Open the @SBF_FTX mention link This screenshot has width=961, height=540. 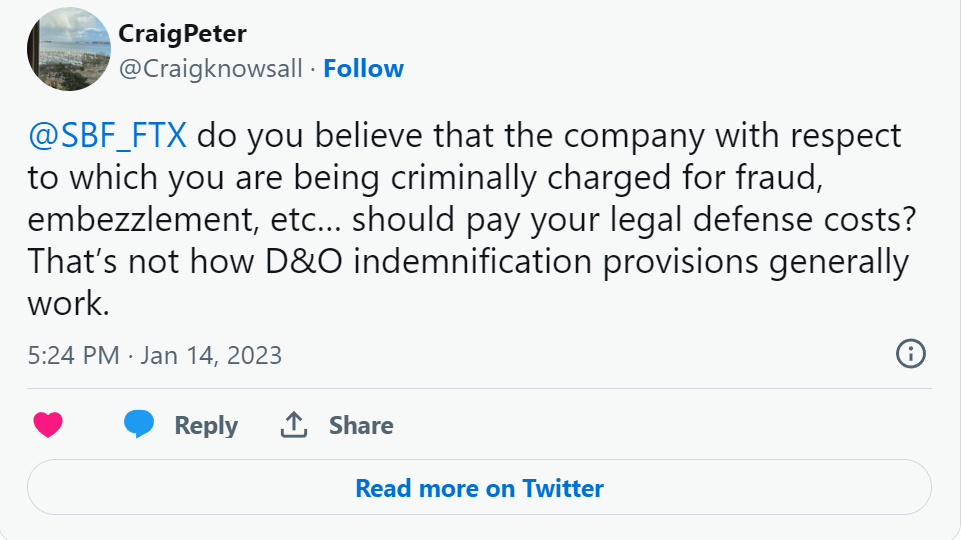(108, 135)
